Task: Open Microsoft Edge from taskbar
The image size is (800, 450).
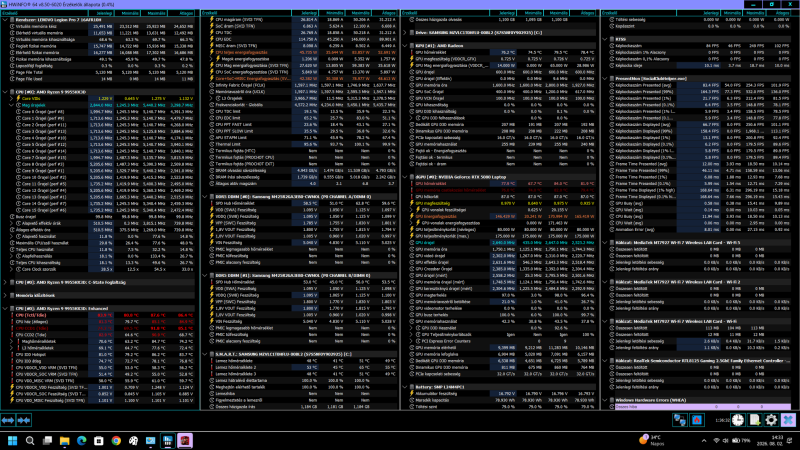Action: coord(82,440)
